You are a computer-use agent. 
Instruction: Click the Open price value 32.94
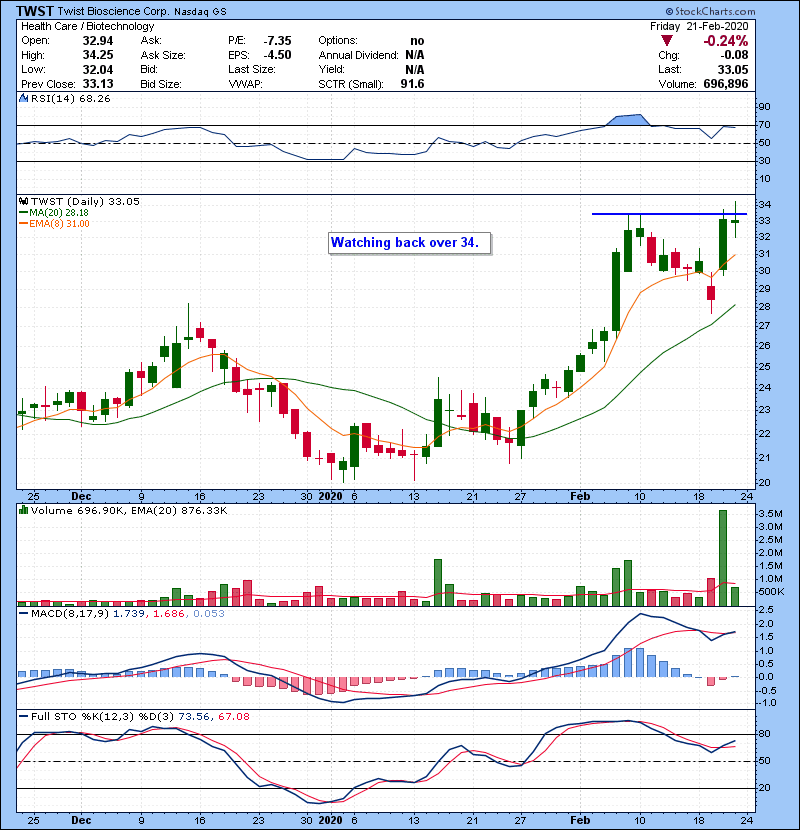pyautogui.click(x=98, y=41)
